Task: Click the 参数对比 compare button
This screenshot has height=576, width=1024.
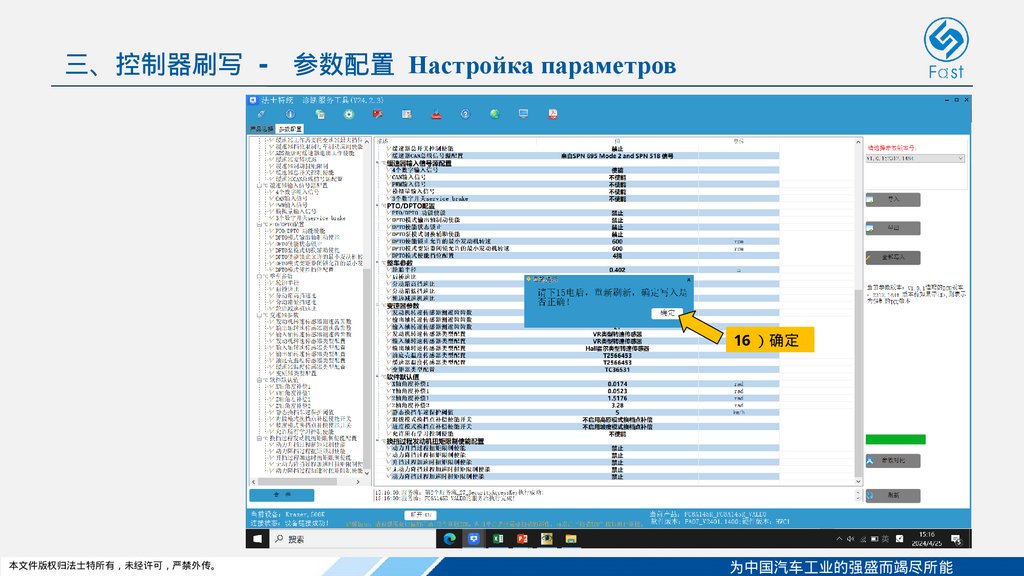Action: [x=893, y=460]
